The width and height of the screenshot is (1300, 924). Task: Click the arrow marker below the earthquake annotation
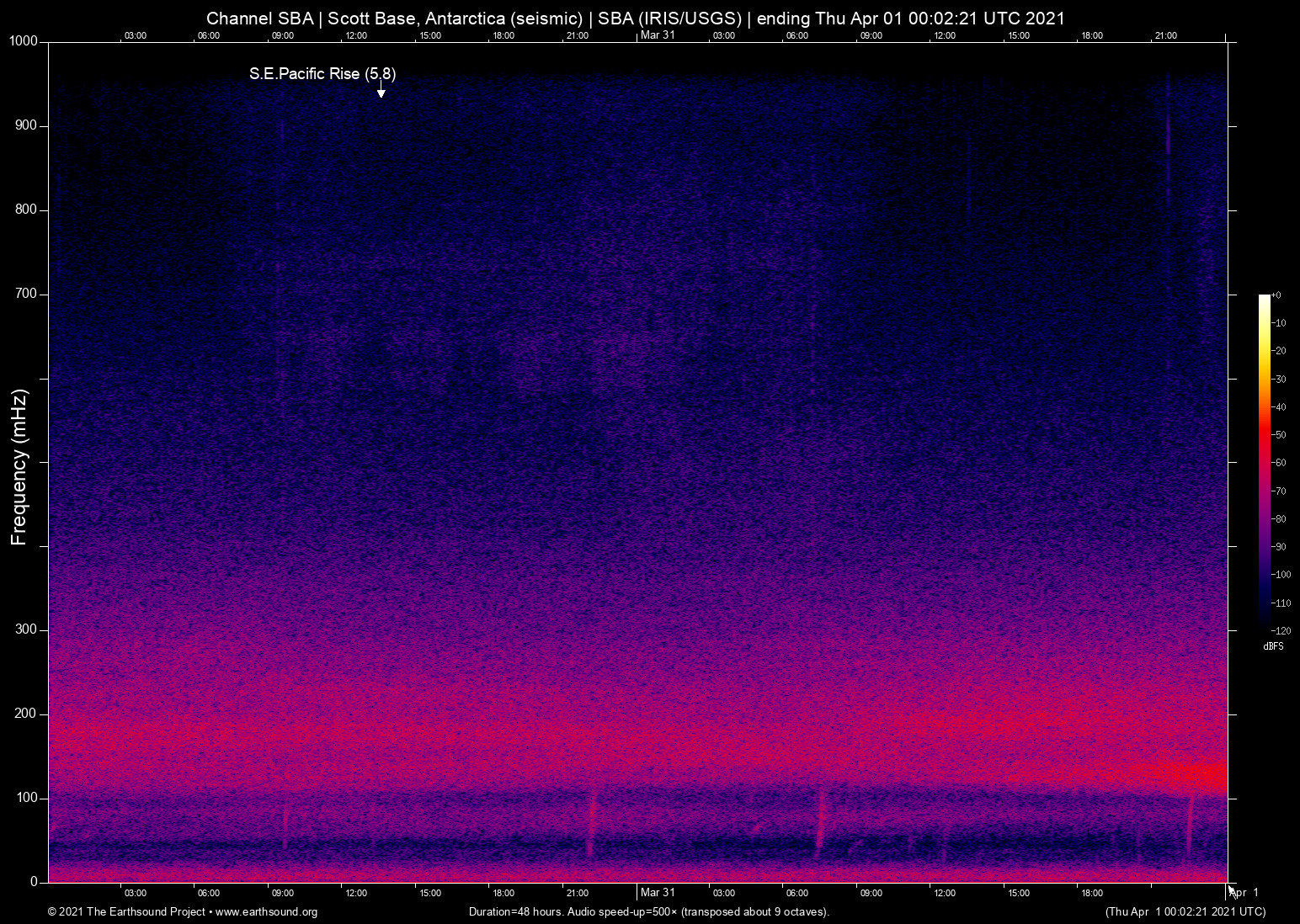381,90
